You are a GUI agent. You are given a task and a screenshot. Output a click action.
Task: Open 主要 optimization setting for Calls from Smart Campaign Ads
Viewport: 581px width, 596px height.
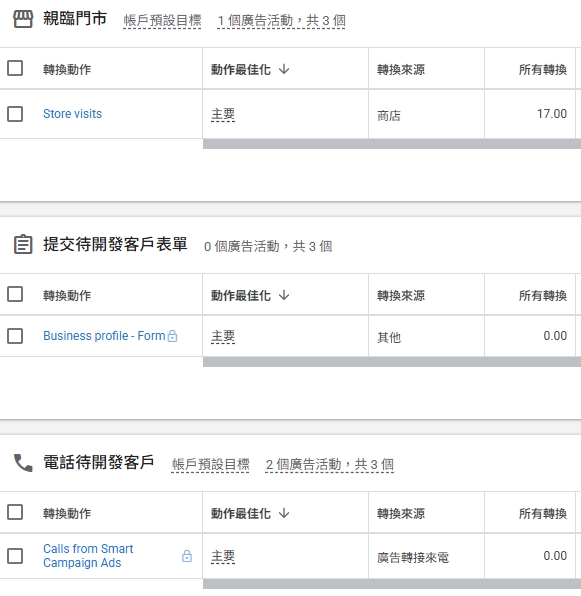pyautogui.click(x=223, y=556)
